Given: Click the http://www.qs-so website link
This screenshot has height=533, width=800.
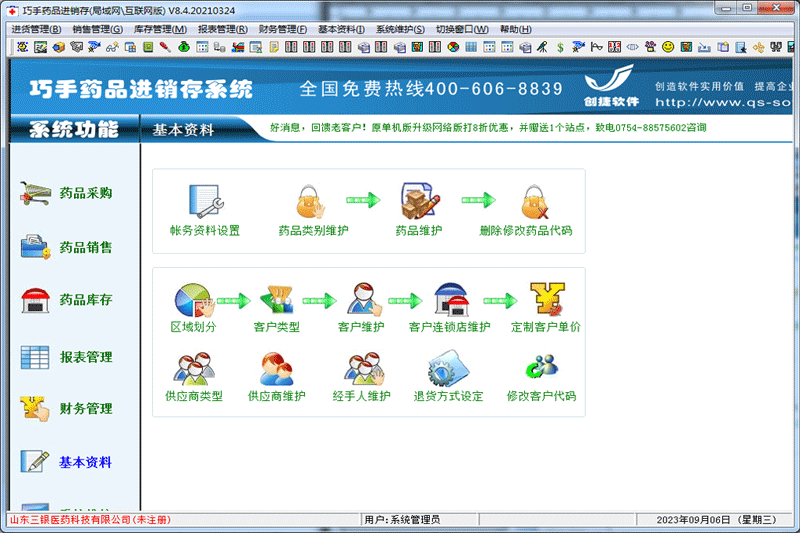Looking at the screenshot, I should (x=723, y=103).
